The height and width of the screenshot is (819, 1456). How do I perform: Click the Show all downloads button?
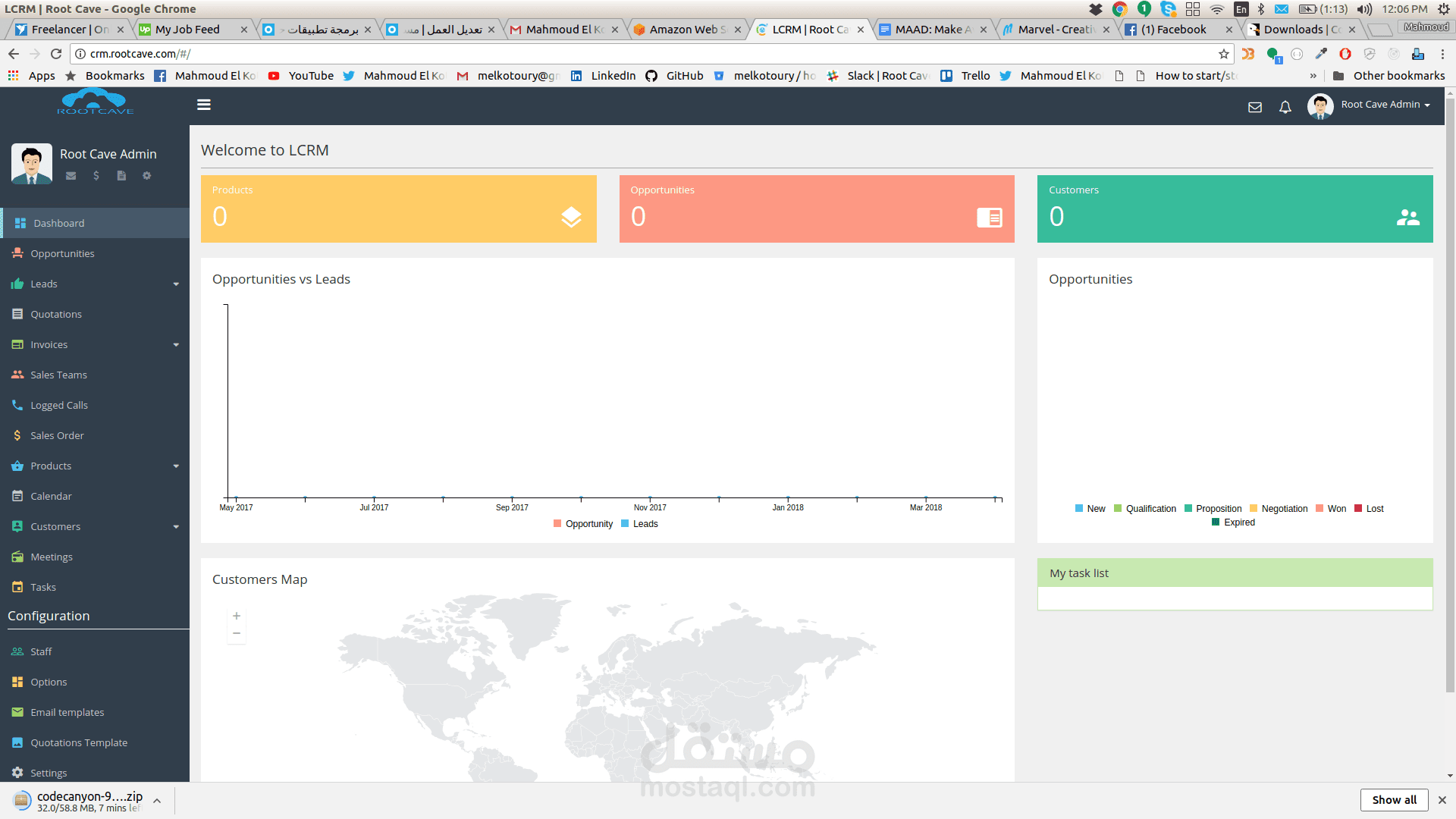[1394, 799]
